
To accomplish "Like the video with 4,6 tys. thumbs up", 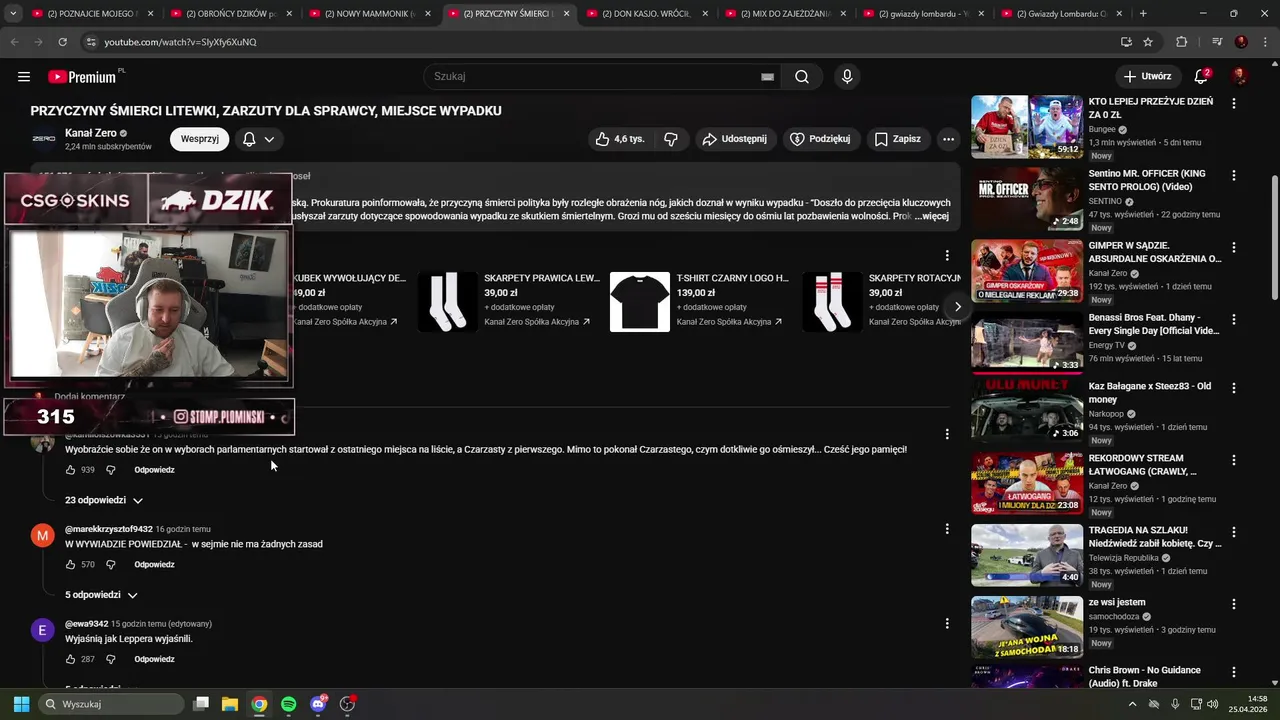I will pyautogui.click(x=620, y=139).
